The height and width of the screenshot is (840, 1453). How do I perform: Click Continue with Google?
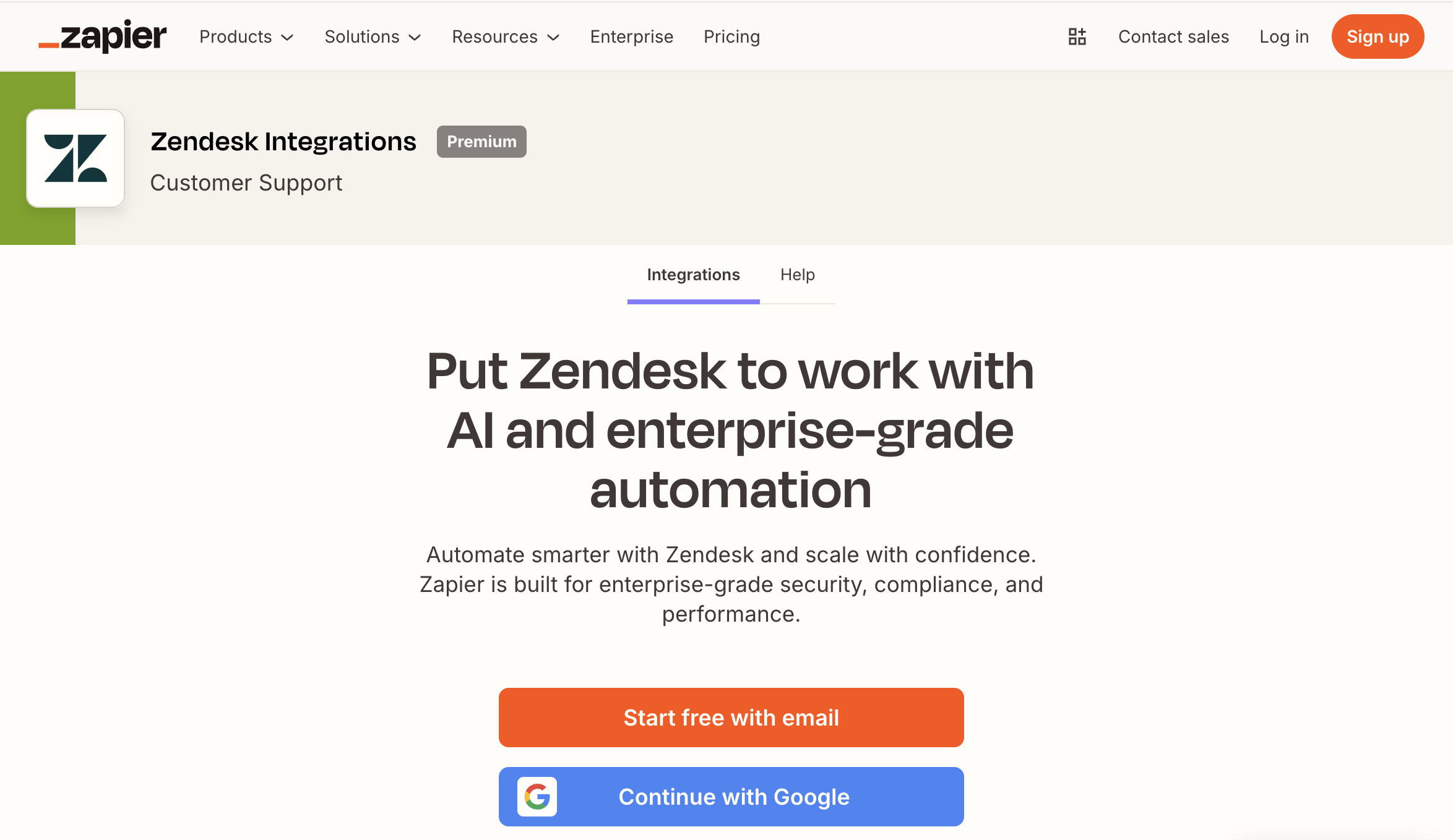coord(731,797)
